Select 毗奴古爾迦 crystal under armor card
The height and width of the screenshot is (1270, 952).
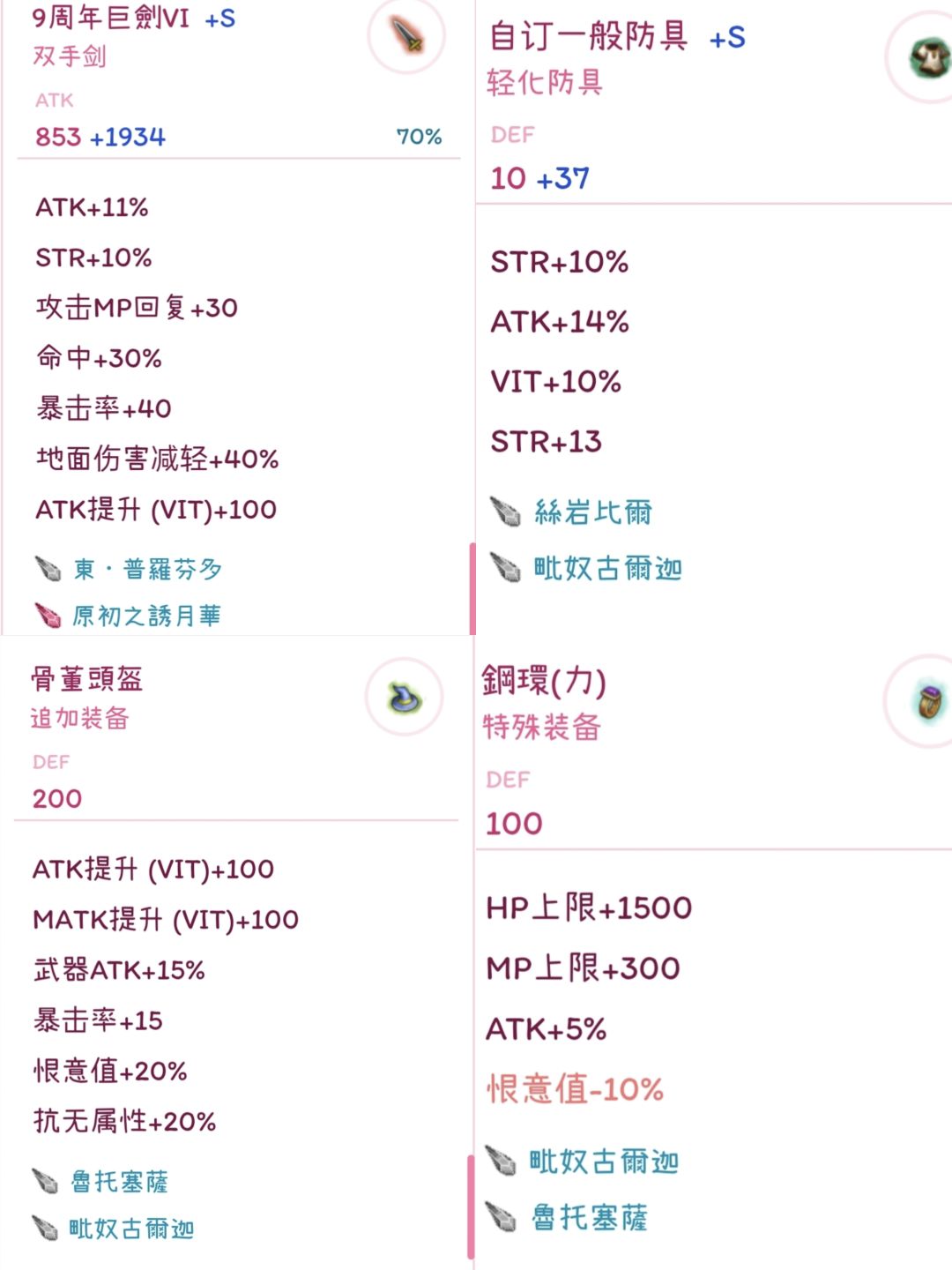point(608,569)
